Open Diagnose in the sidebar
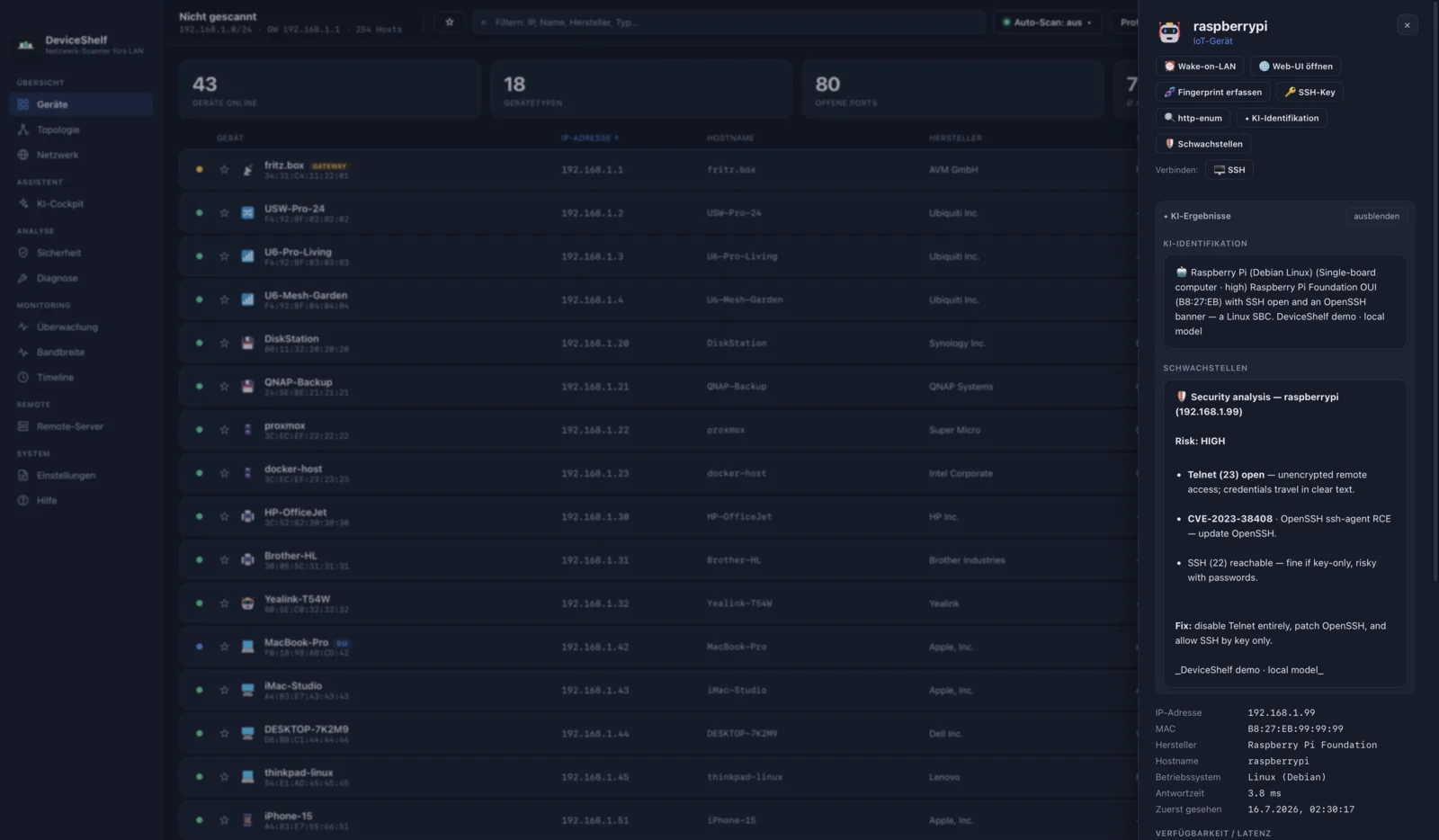 [x=81, y=278]
